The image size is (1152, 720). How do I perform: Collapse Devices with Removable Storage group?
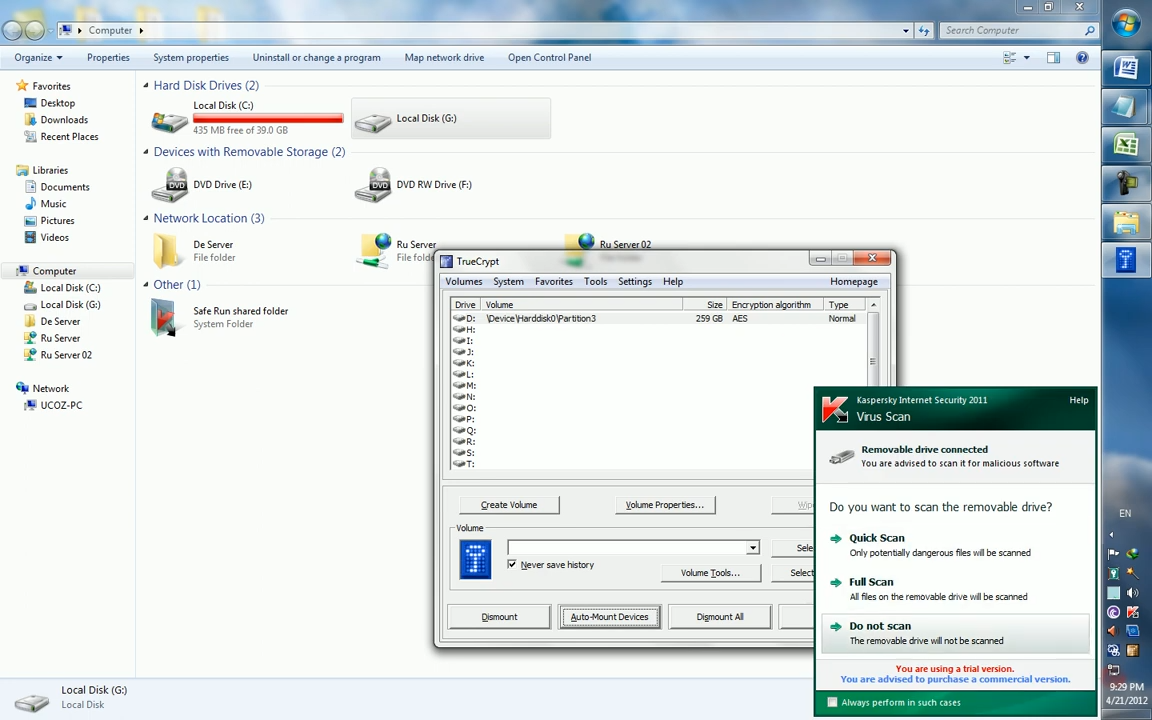pyautogui.click(x=145, y=151)
